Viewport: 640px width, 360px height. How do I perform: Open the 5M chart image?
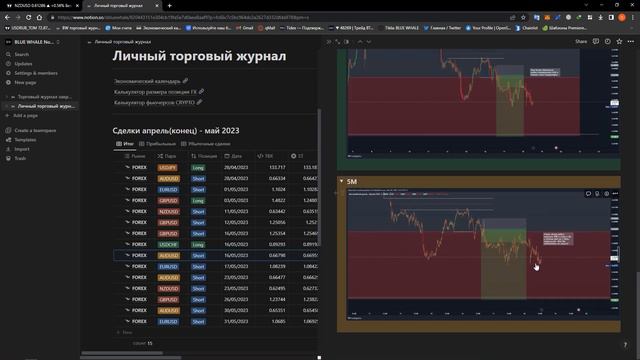tap(483, 255)
